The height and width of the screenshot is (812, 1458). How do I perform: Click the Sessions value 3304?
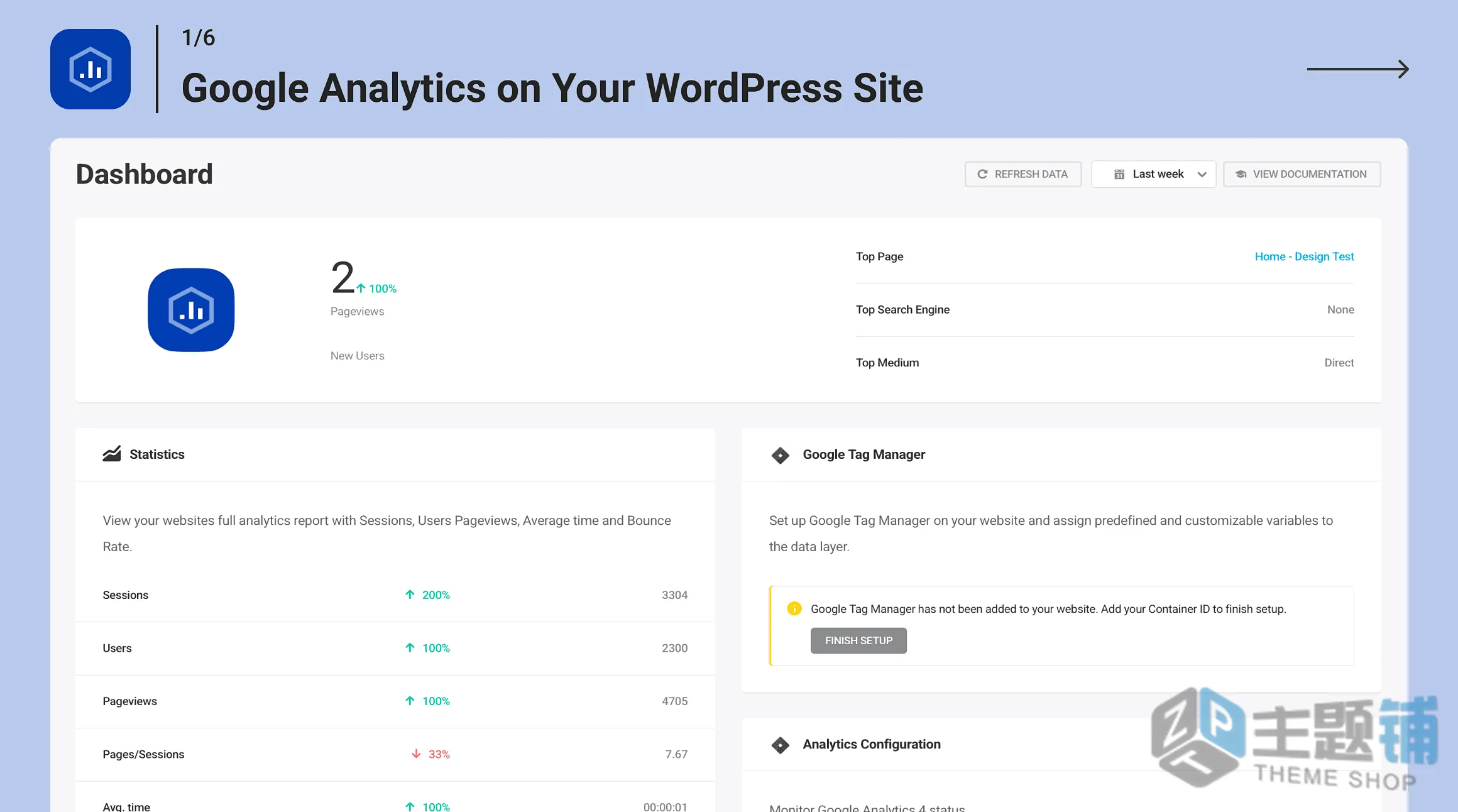674,595
